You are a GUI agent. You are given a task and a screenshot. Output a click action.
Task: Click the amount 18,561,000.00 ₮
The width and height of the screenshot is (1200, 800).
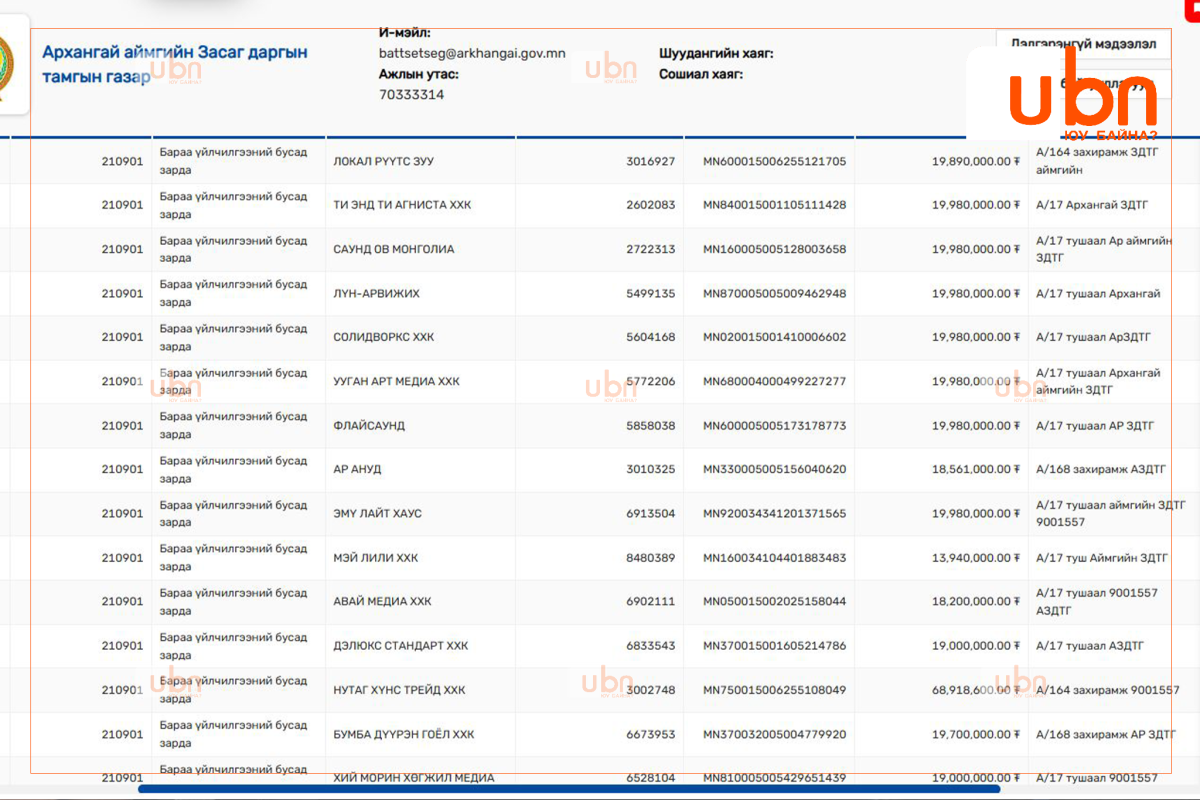[976, 469]
